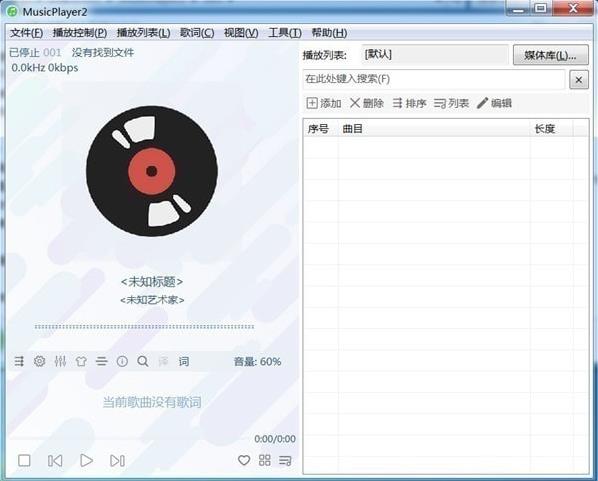Skip to the next track
The height and width of the screenshot is (481, 598).
(117, 460)
